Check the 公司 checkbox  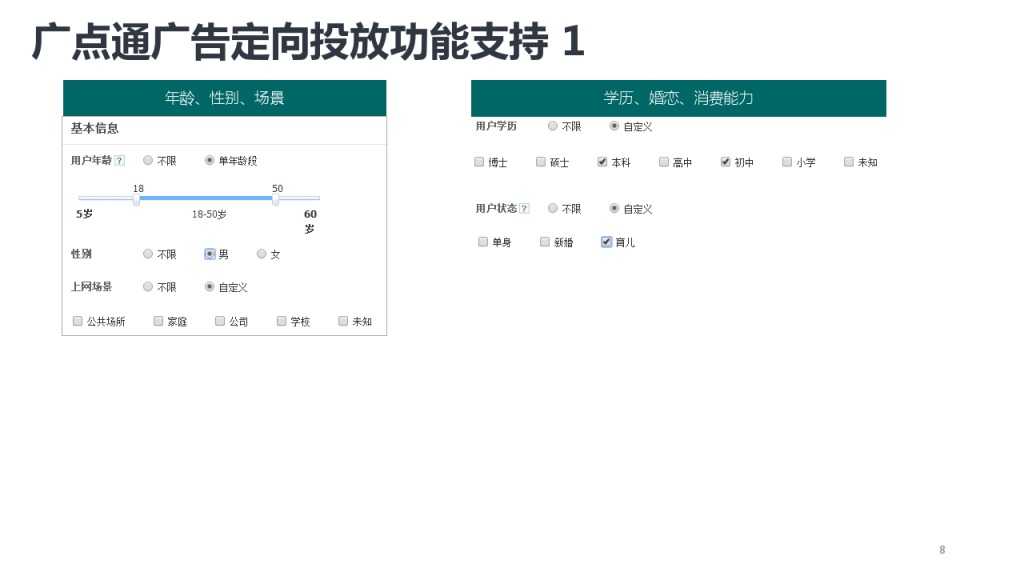click(220, 321)
